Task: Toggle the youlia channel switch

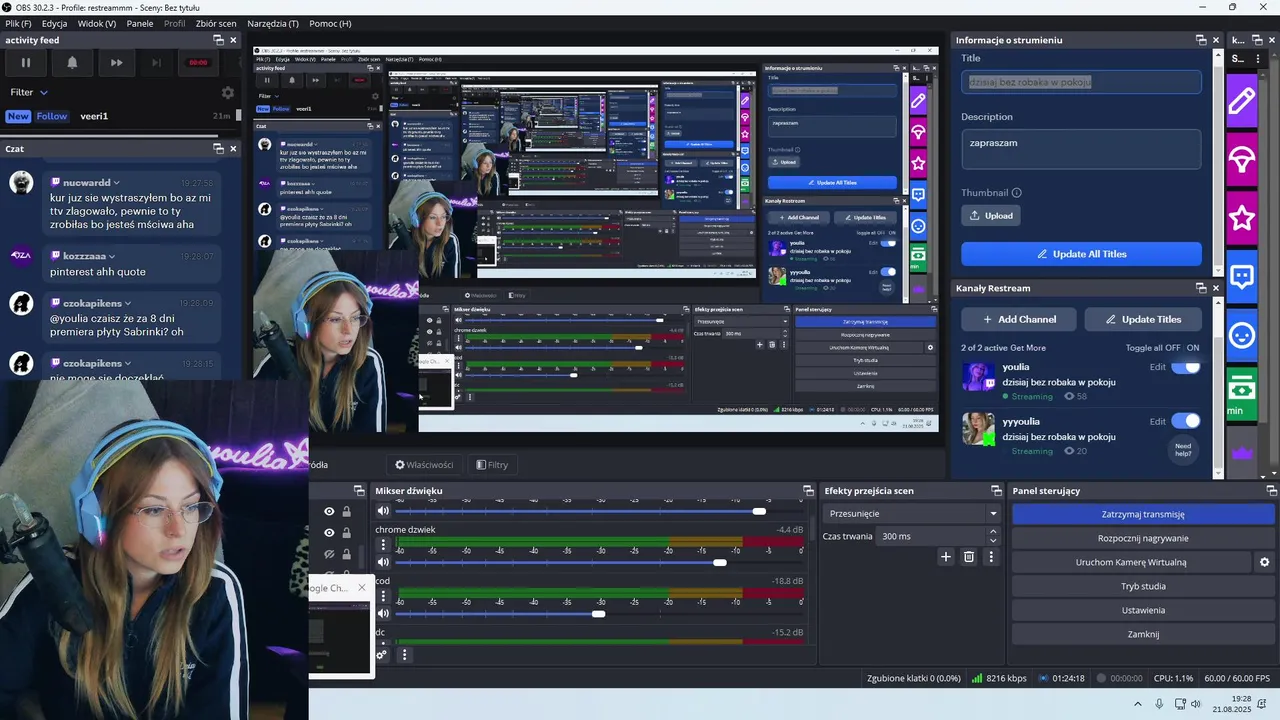Action: point(1185,367)
